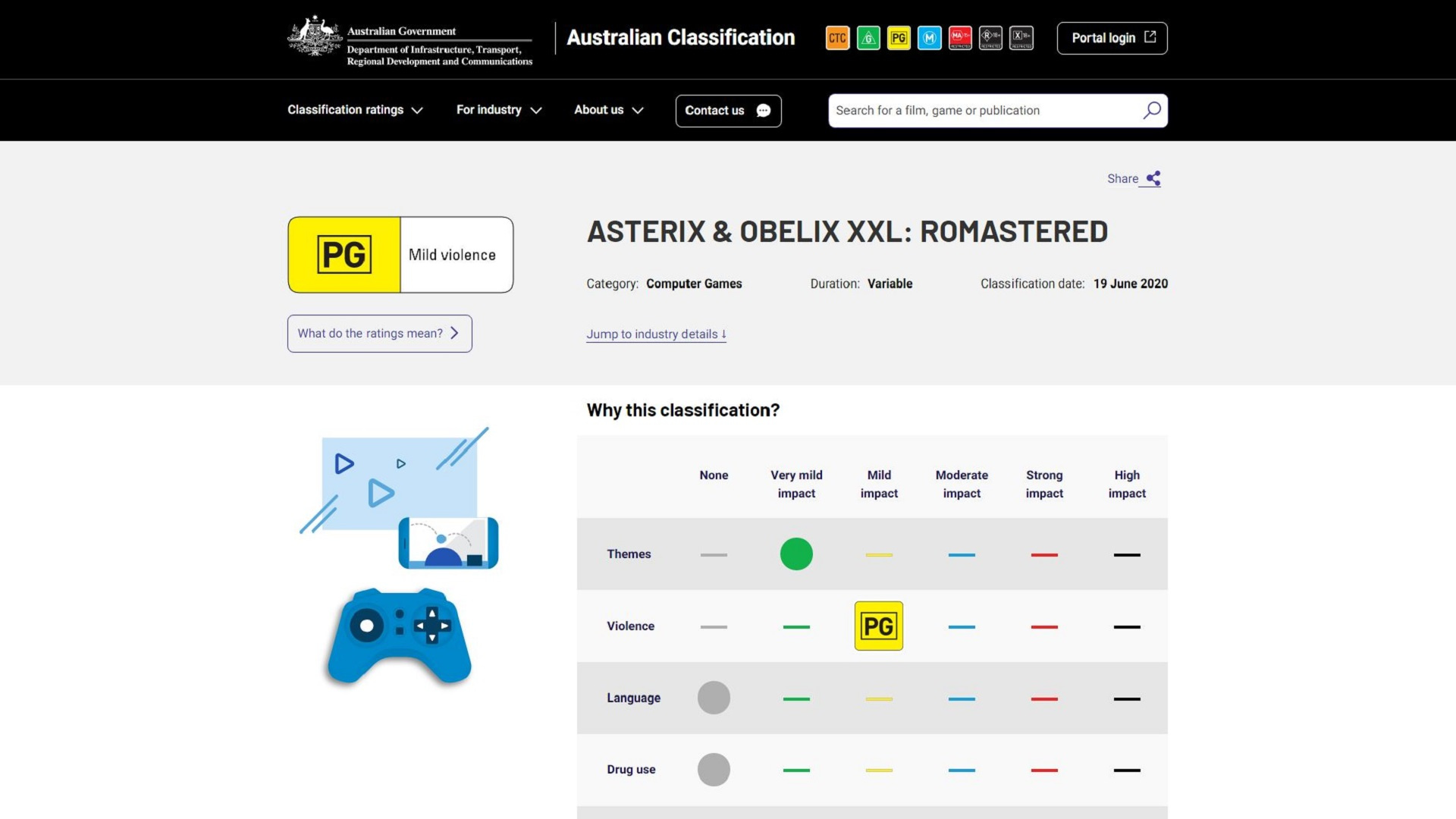Image resolution: width=1456 pixels, height=819 pixels.
Task: Click What do the ratings mean button
Action: pyautogui.click(x=379, y=334)
